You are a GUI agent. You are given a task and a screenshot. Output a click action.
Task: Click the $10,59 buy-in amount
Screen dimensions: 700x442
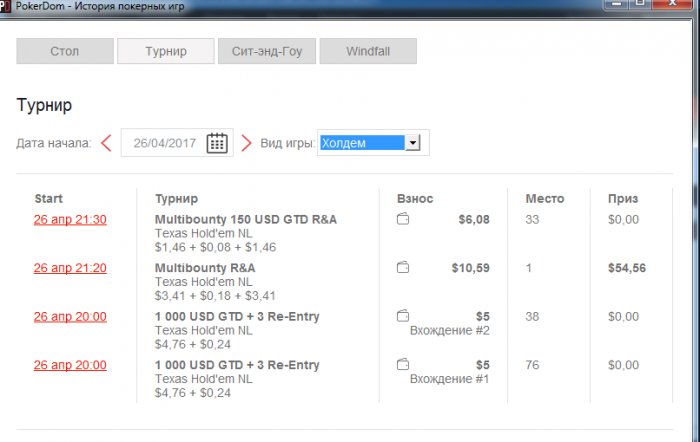point(471,268)
